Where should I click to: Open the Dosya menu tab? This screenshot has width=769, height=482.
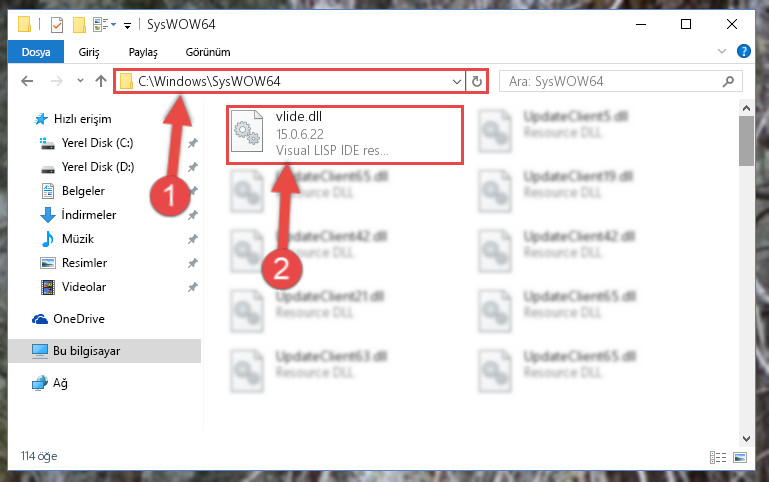(x=36, y=52)
